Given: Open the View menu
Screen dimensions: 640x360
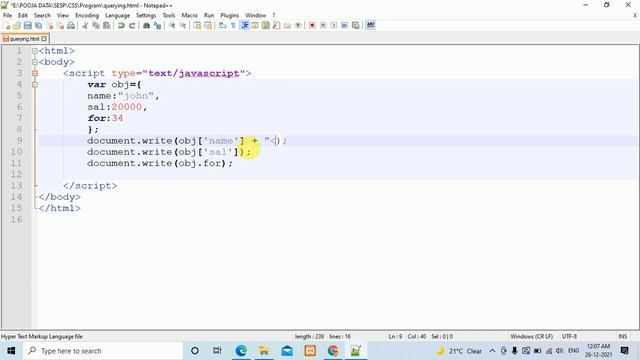Looking at the screenshot, I should tap(62, 15).
